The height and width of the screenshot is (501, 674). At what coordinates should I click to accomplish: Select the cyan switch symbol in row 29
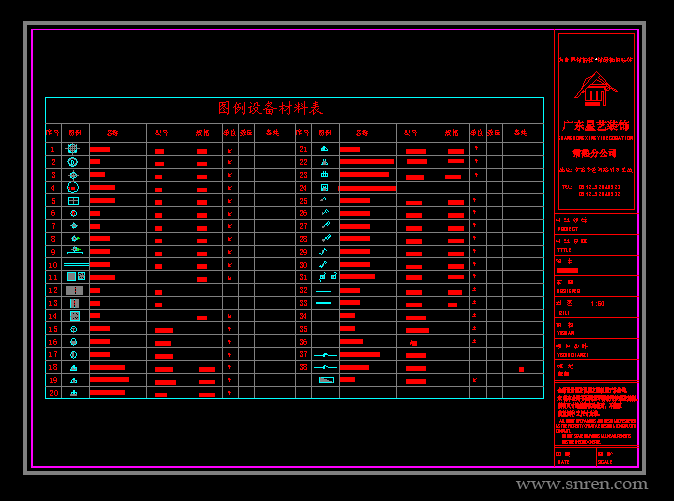[323, 251]
